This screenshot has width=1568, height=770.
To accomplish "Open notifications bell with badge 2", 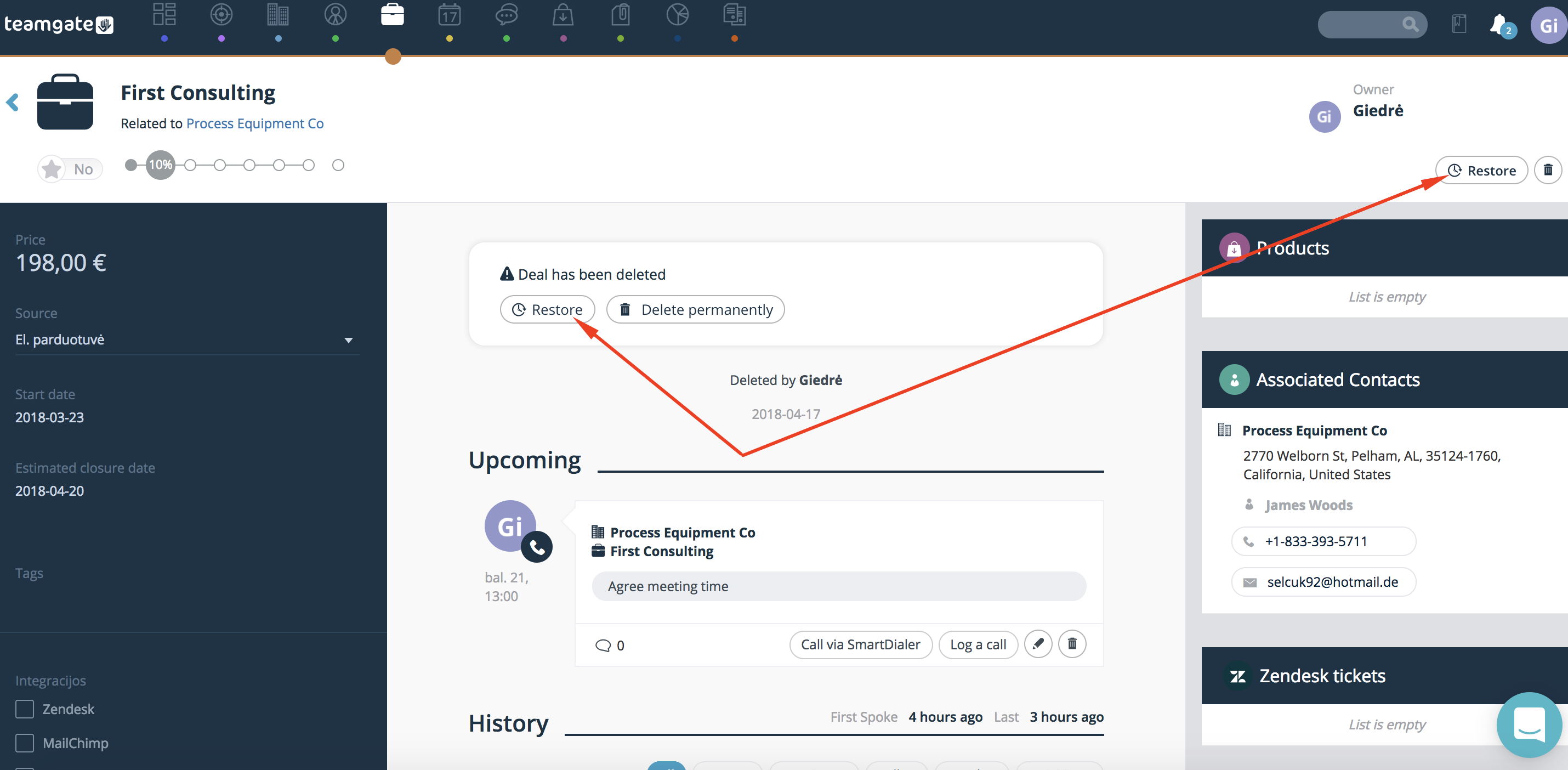I will 1501,26.
